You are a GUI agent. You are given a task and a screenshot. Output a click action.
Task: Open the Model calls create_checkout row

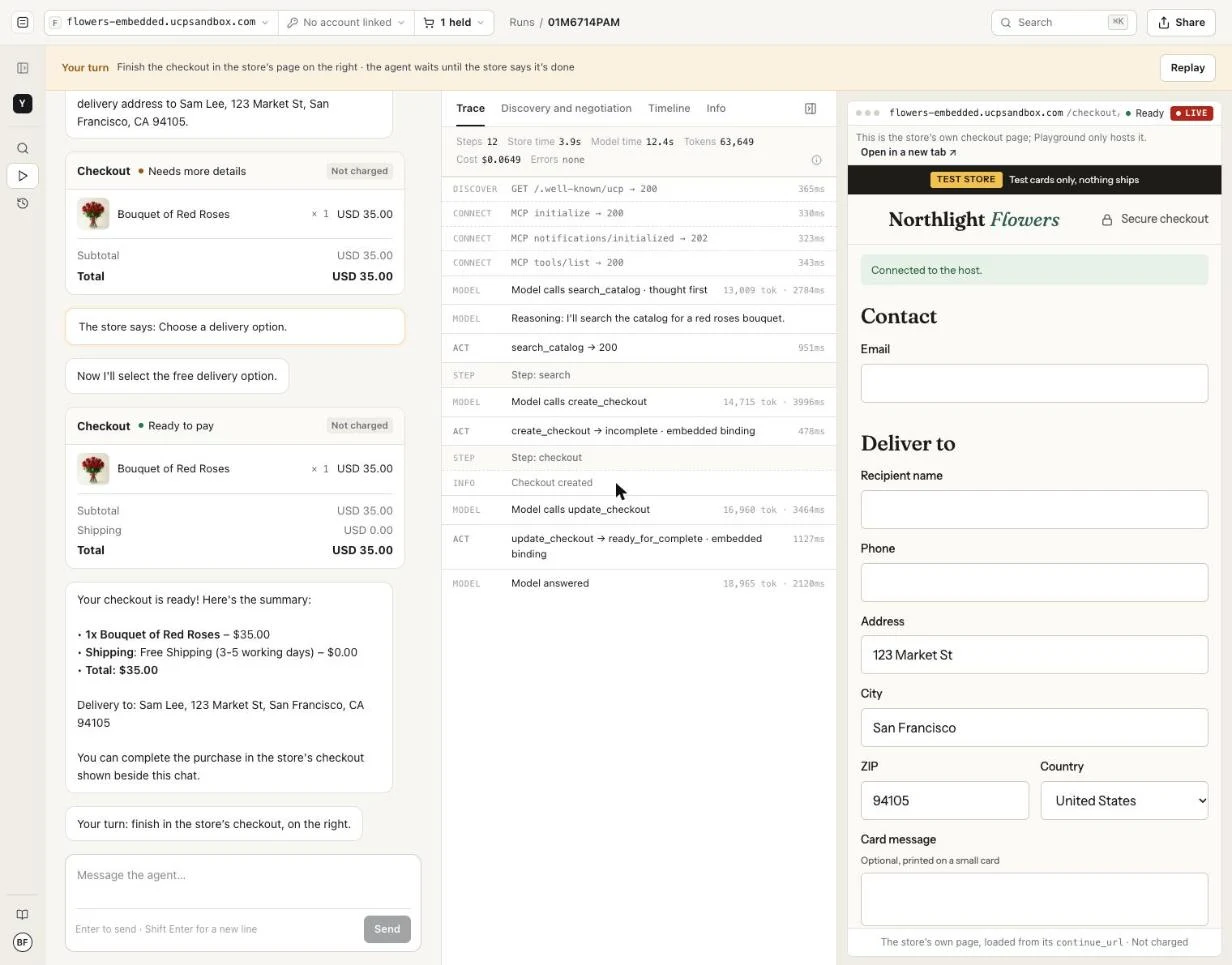(638, 402)
